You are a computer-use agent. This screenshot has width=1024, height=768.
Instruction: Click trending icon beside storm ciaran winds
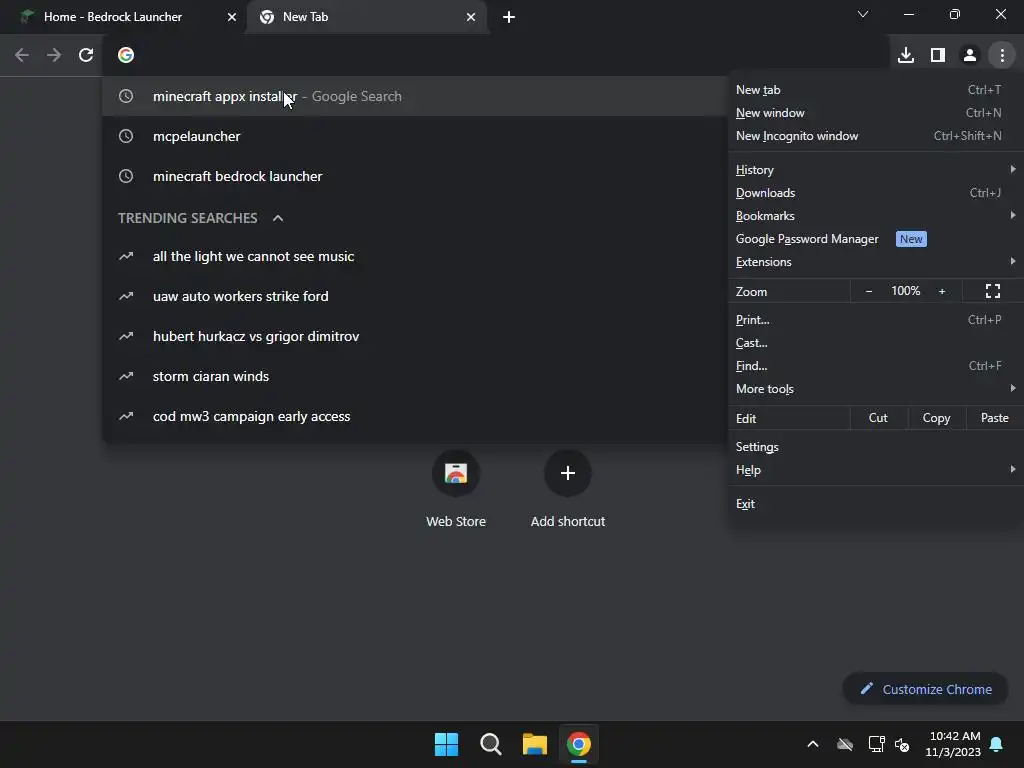(x=126, y=376)
